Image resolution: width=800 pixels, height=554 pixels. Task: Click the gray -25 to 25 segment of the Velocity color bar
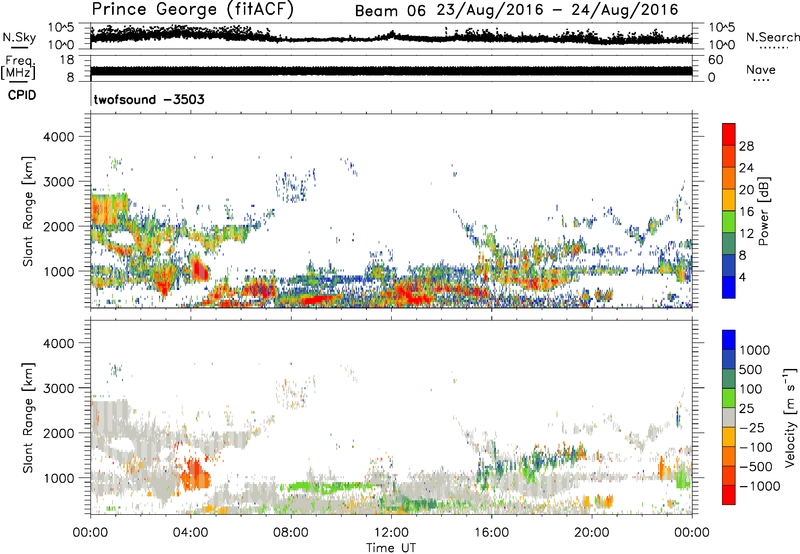click(x=729, y=418)
